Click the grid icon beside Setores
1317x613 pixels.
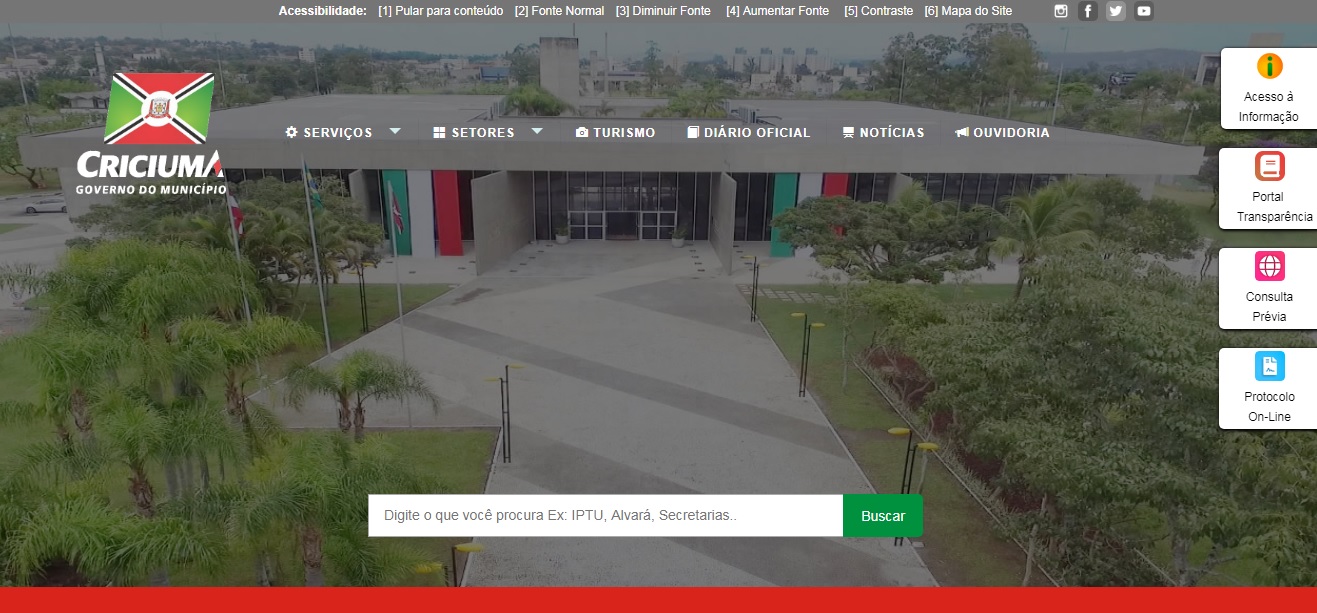[439, 132]
